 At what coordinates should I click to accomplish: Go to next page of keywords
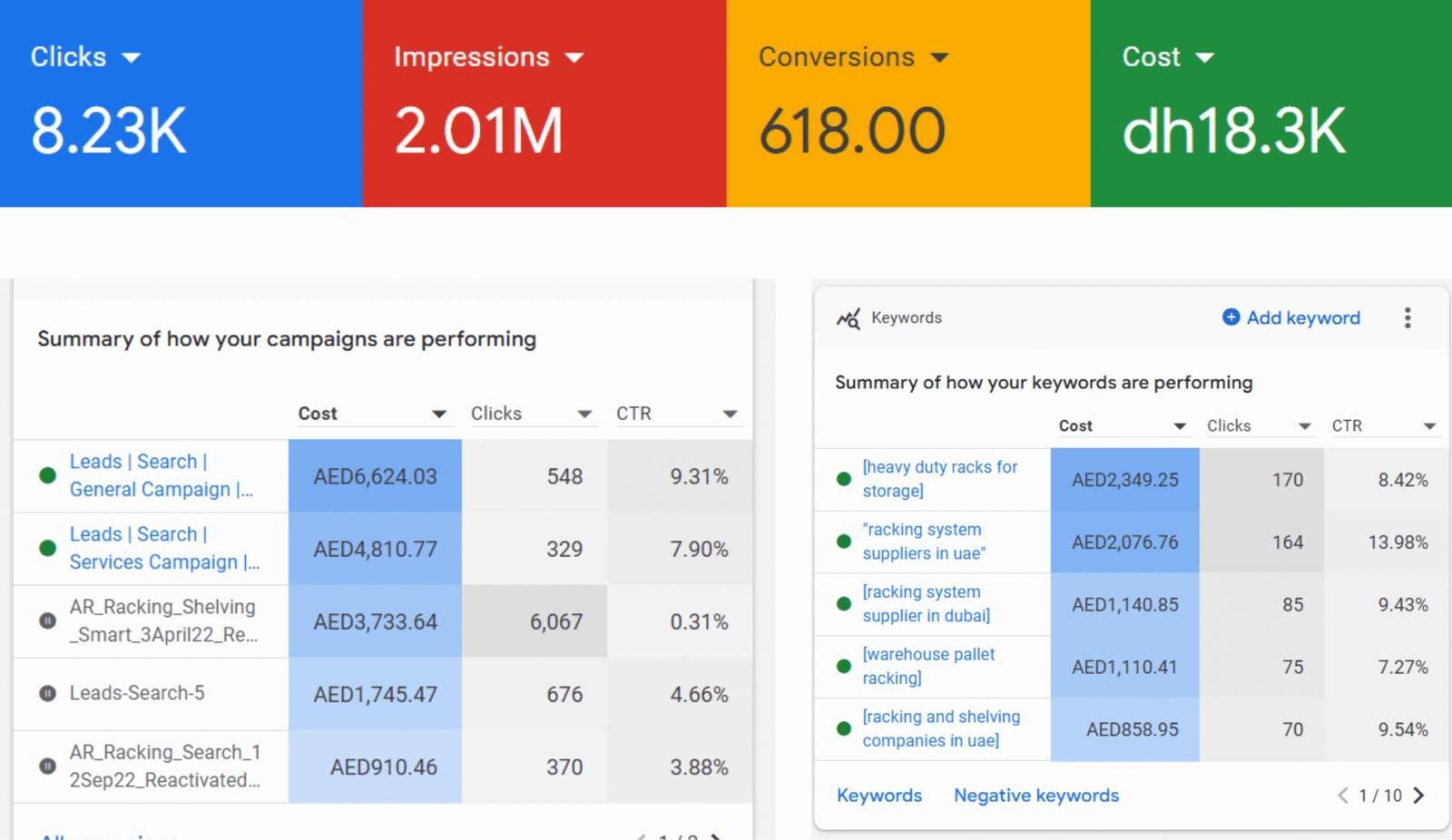(1419, 796)
